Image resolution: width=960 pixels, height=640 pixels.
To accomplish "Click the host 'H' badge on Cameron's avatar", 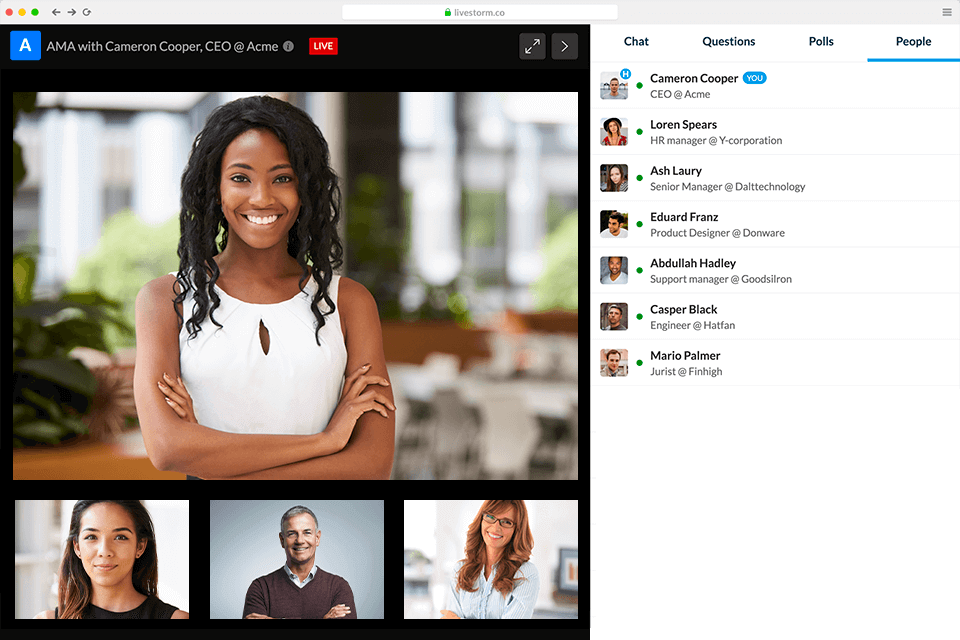I will [x=625, y=74].
